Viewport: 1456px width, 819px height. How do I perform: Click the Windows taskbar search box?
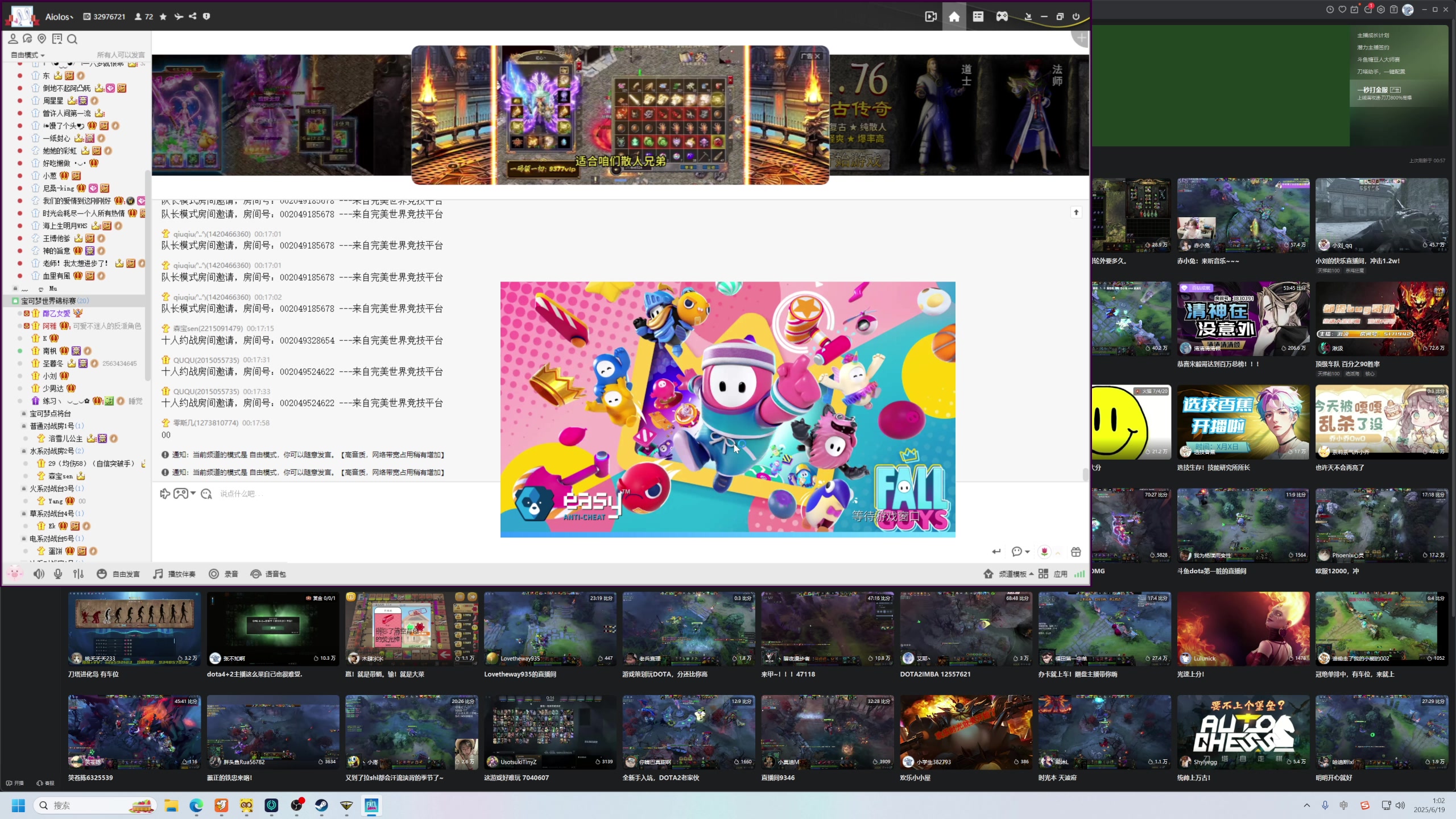96,805
